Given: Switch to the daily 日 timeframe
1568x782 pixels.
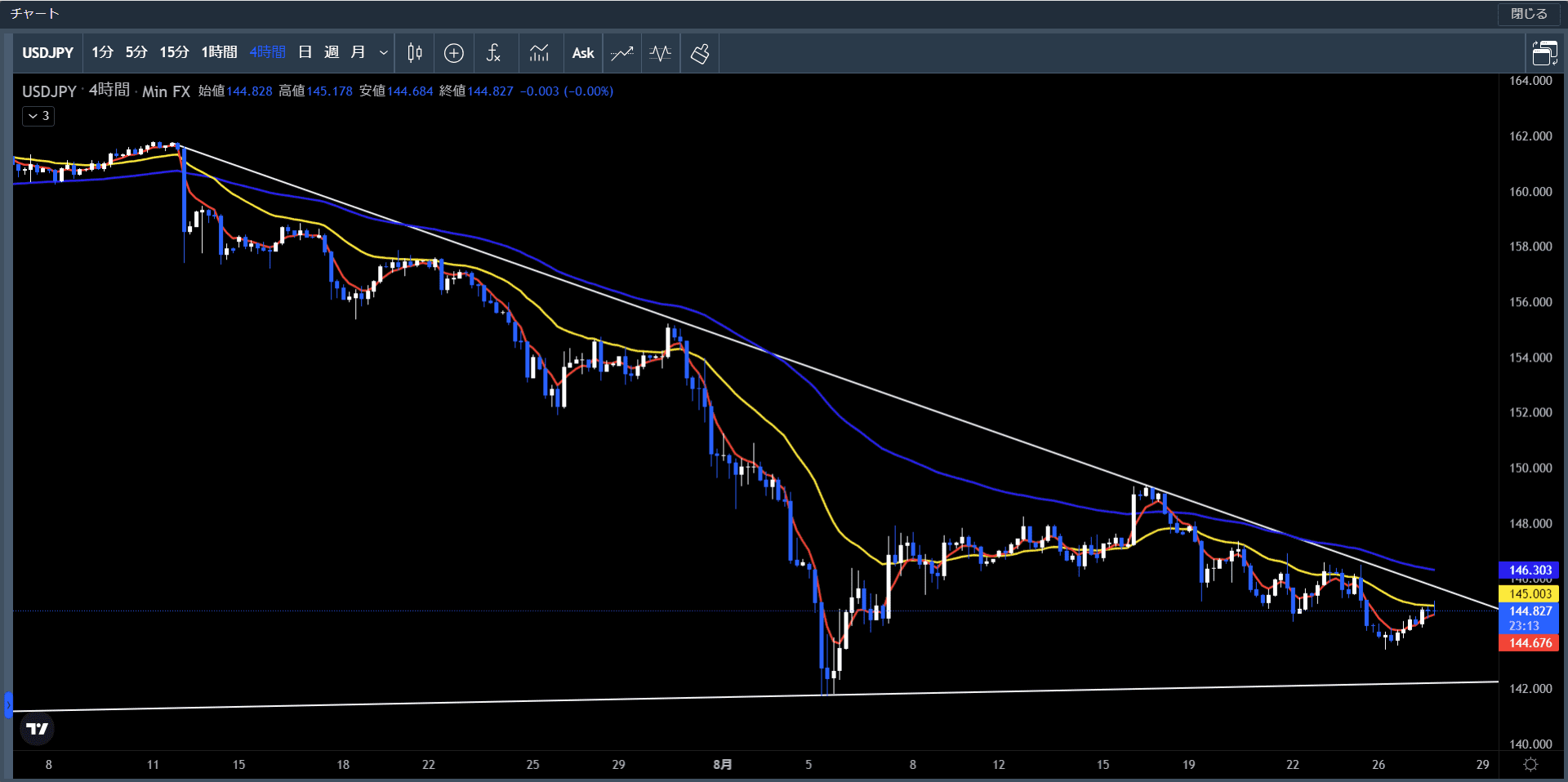Looking at the screenshot, I should (x=305, y=52).
